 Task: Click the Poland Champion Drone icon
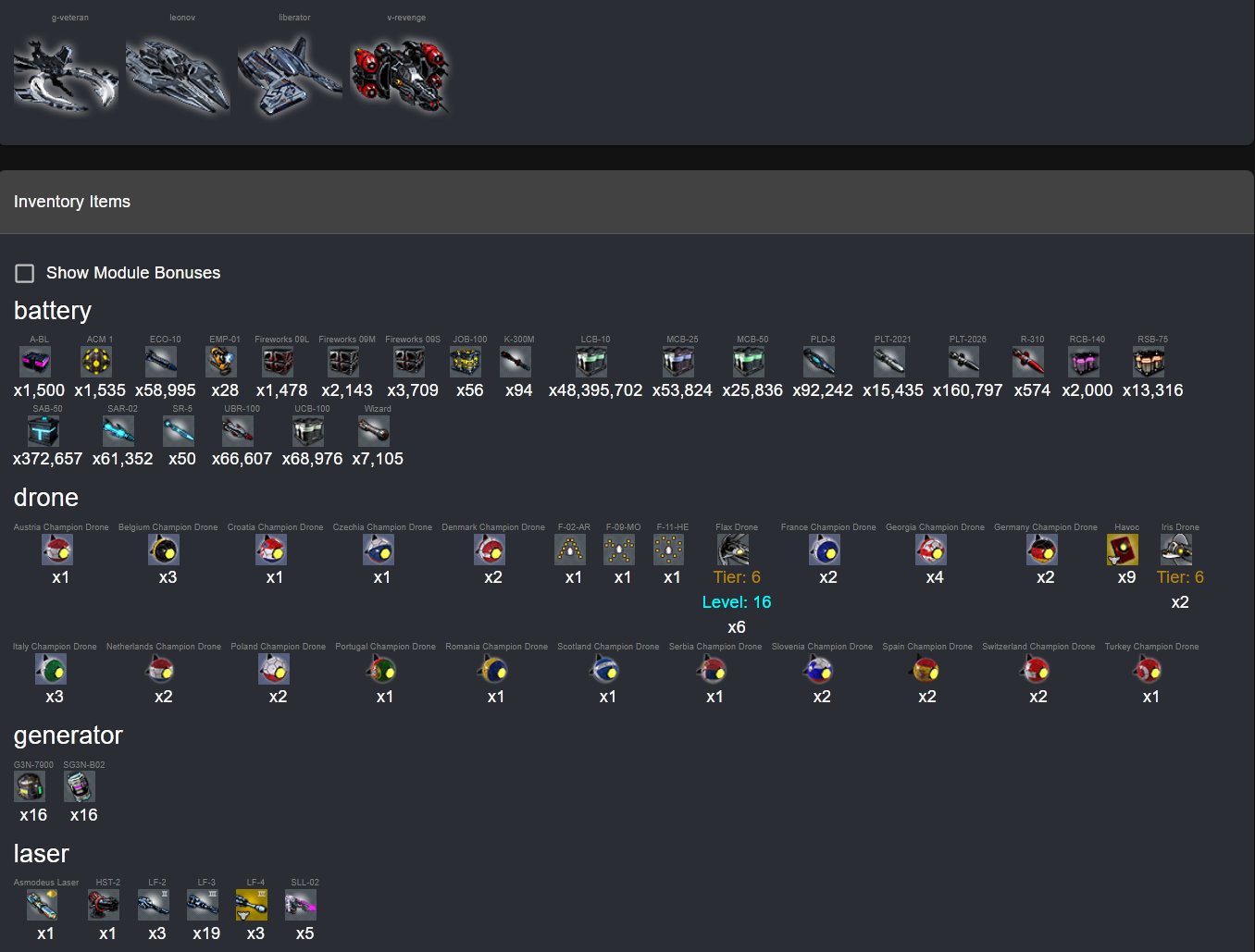[274, 669]
